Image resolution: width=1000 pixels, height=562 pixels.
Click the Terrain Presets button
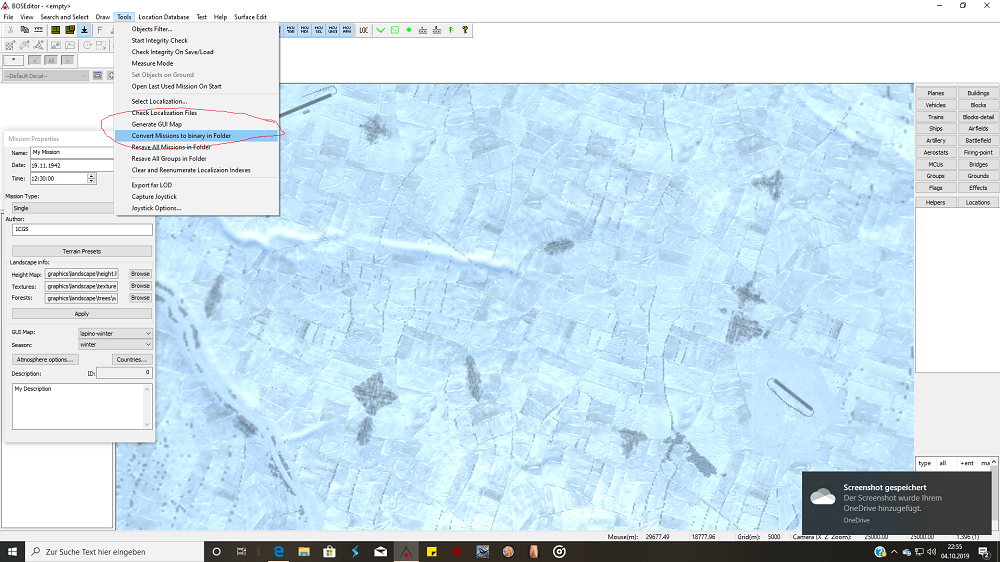[82, 251]
